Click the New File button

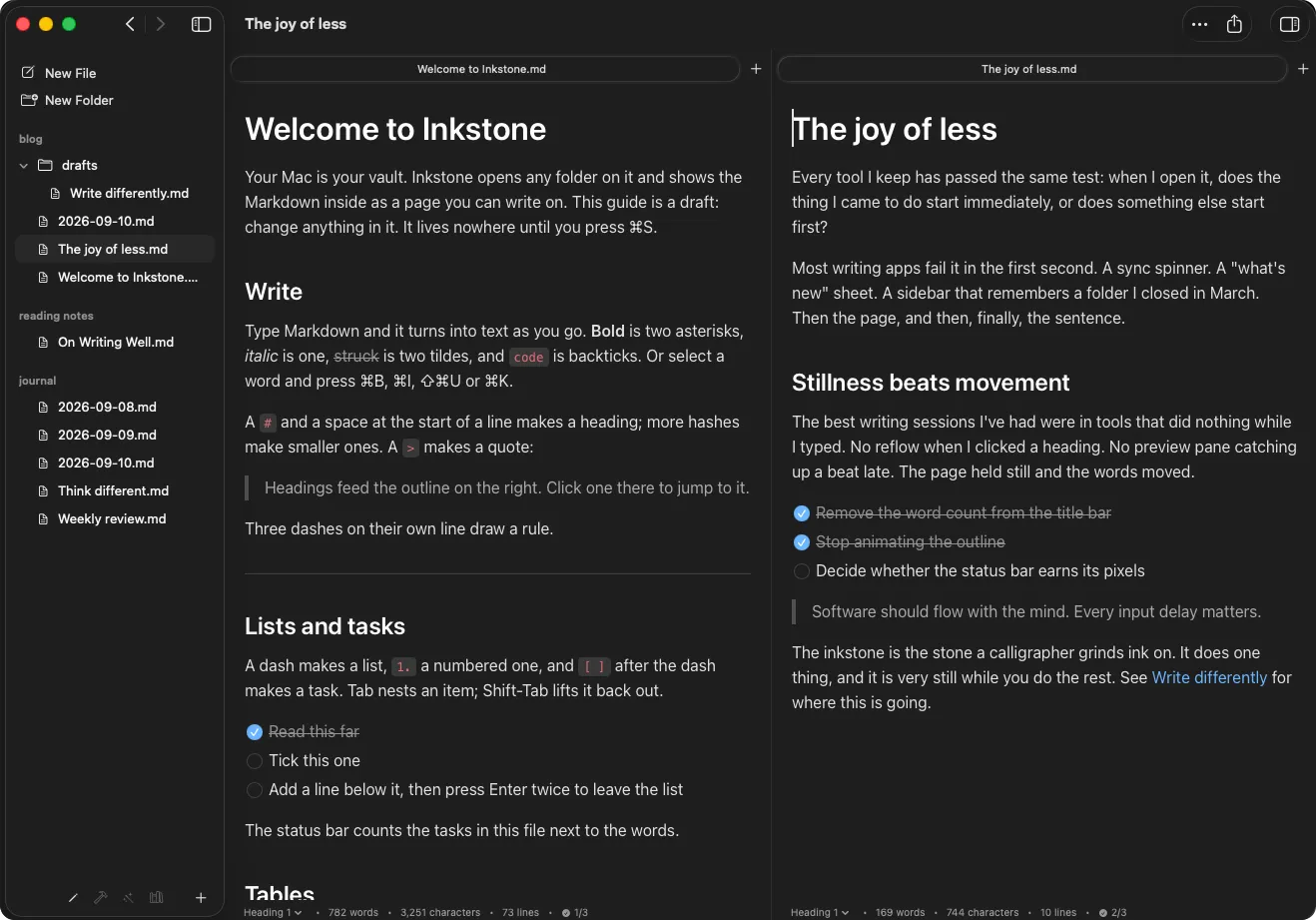click(x=59, y=73)
